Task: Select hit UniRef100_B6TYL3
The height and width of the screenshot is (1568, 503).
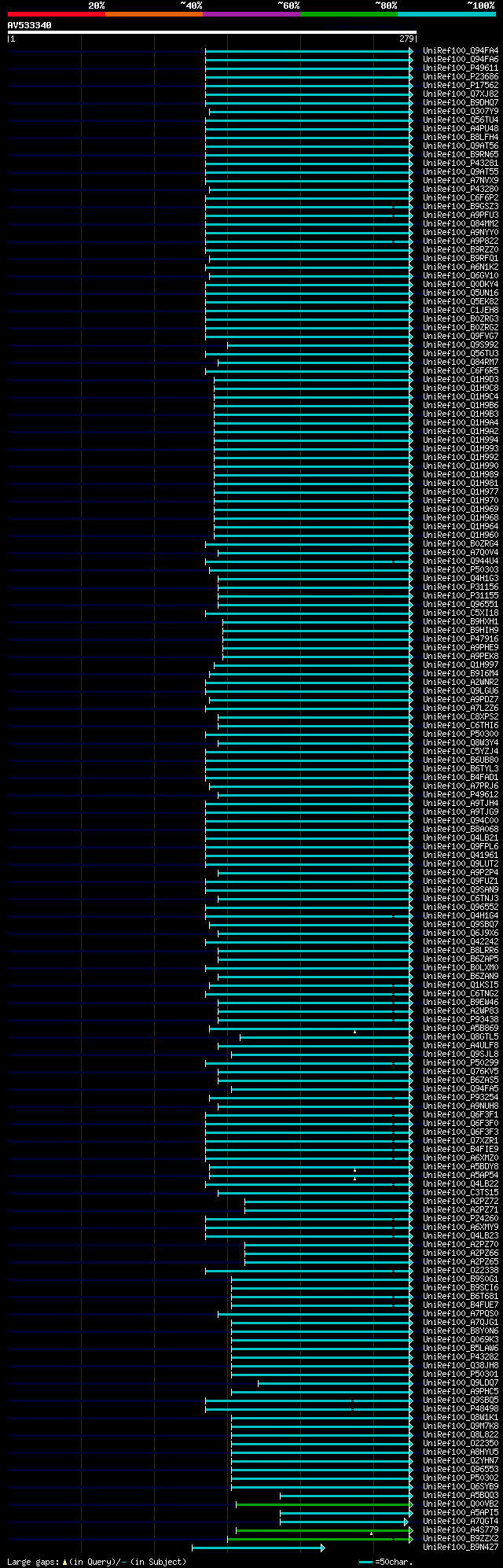Action: click(461, 768)
